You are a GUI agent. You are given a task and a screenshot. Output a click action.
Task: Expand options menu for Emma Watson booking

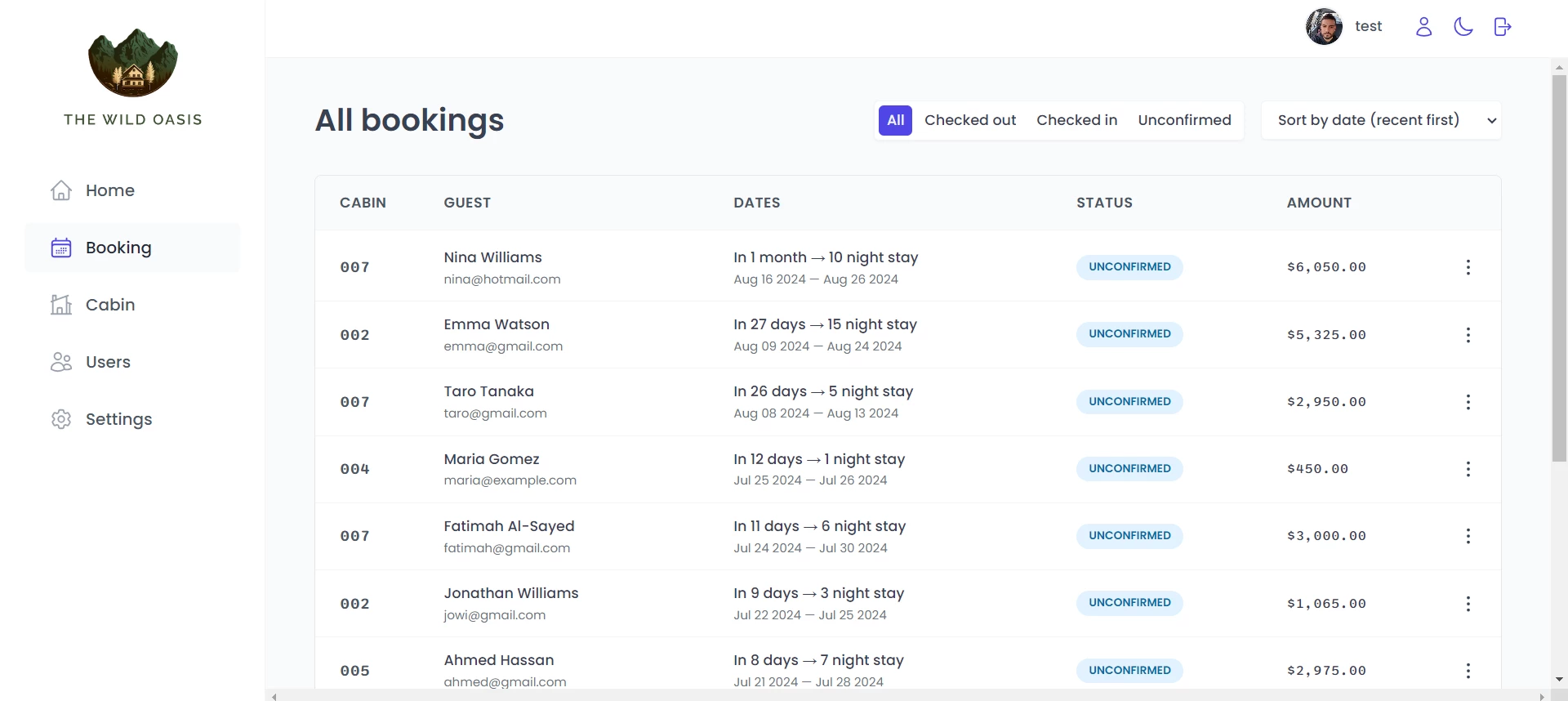[1468, 335]
